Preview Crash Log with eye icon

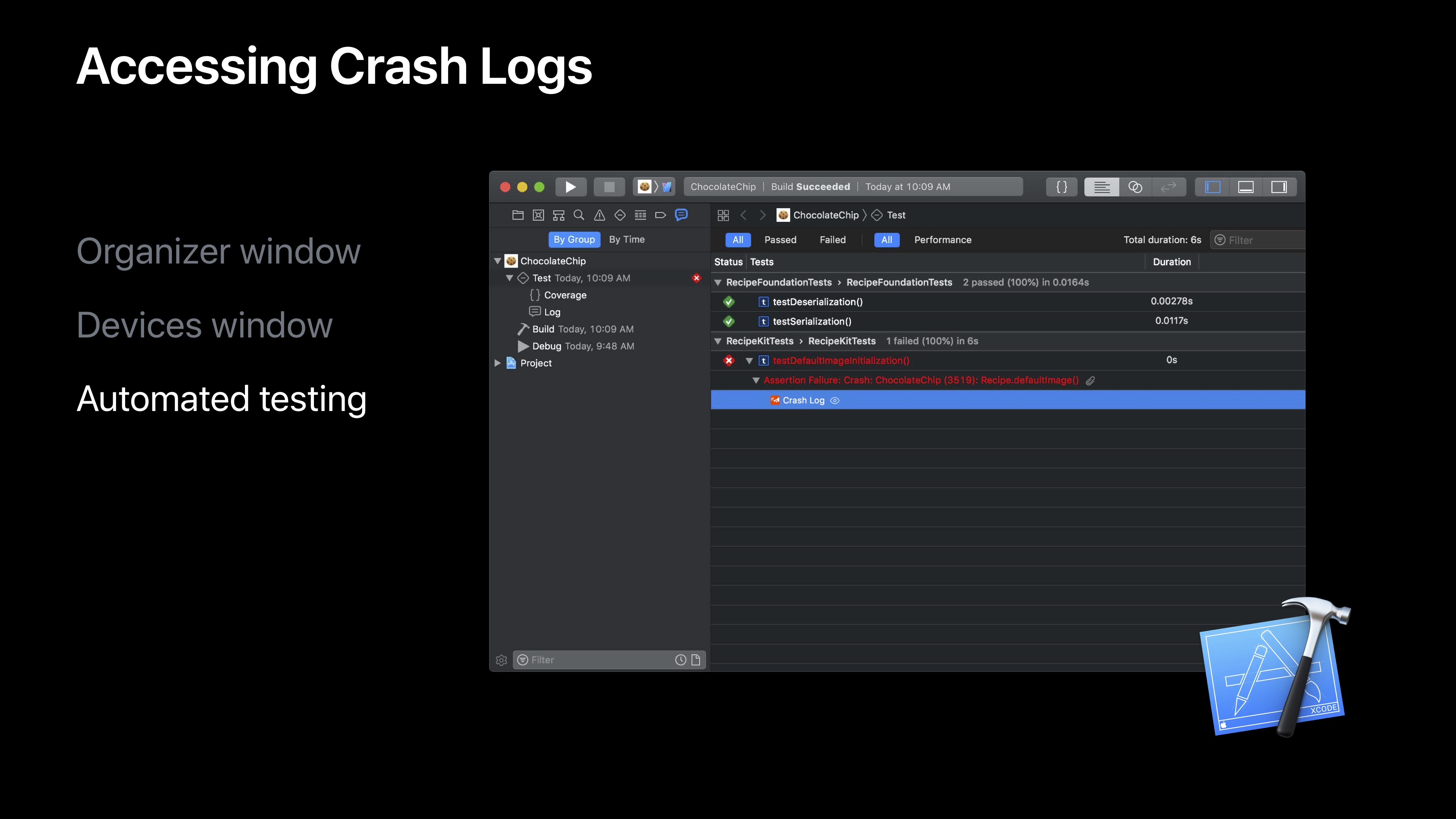tap(835, 401)
